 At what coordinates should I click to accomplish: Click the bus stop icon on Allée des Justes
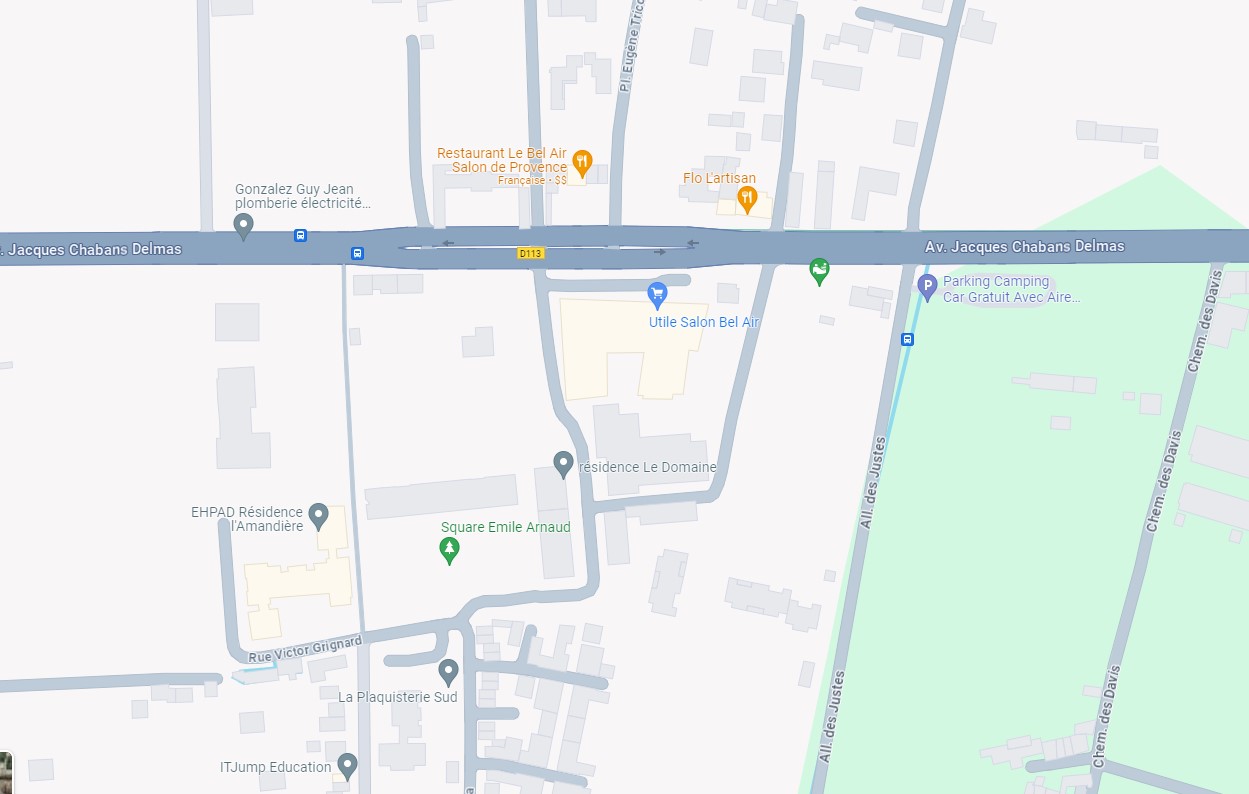tap(907, 339)
